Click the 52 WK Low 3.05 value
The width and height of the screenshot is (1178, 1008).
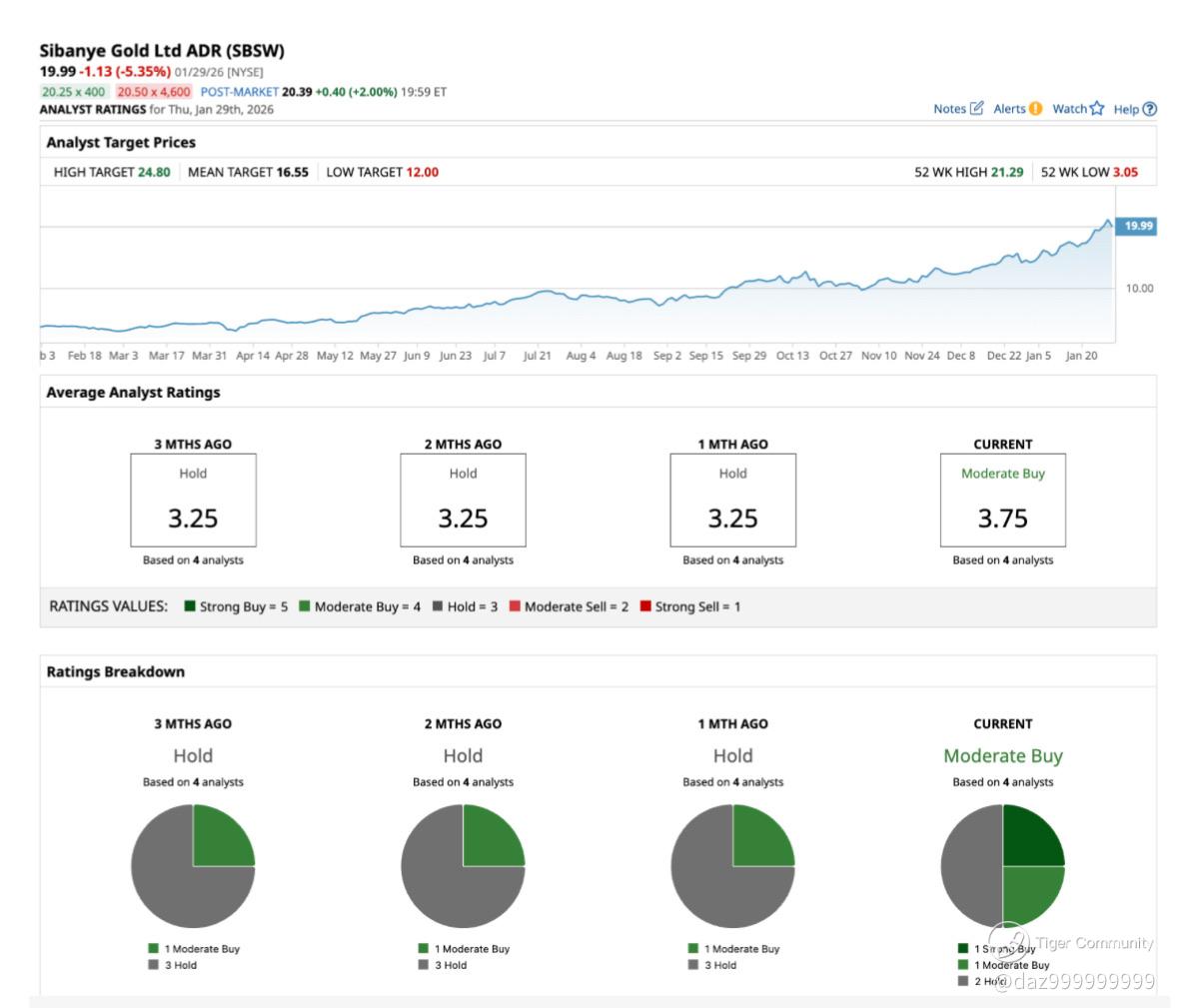tap(1125, 172)
